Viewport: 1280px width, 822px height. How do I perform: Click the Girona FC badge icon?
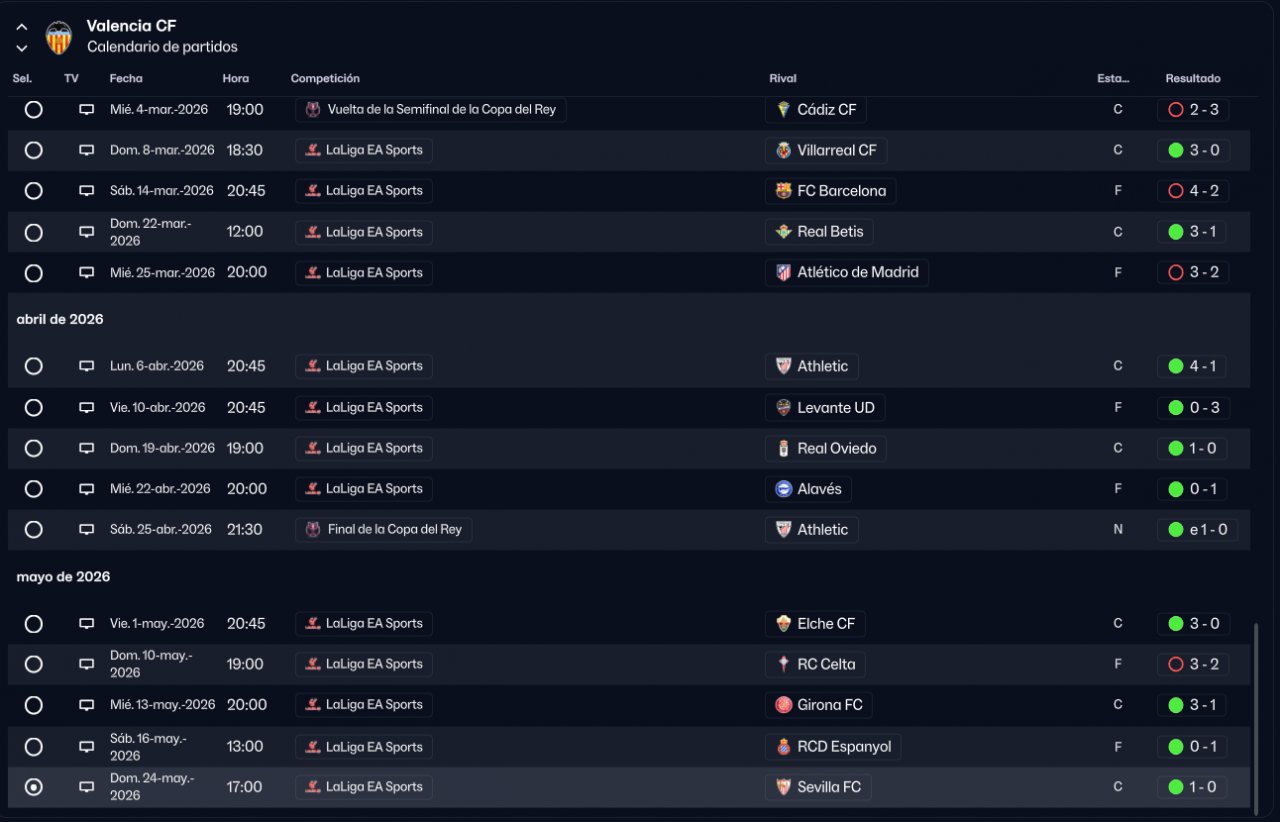(x=784, y=705)
